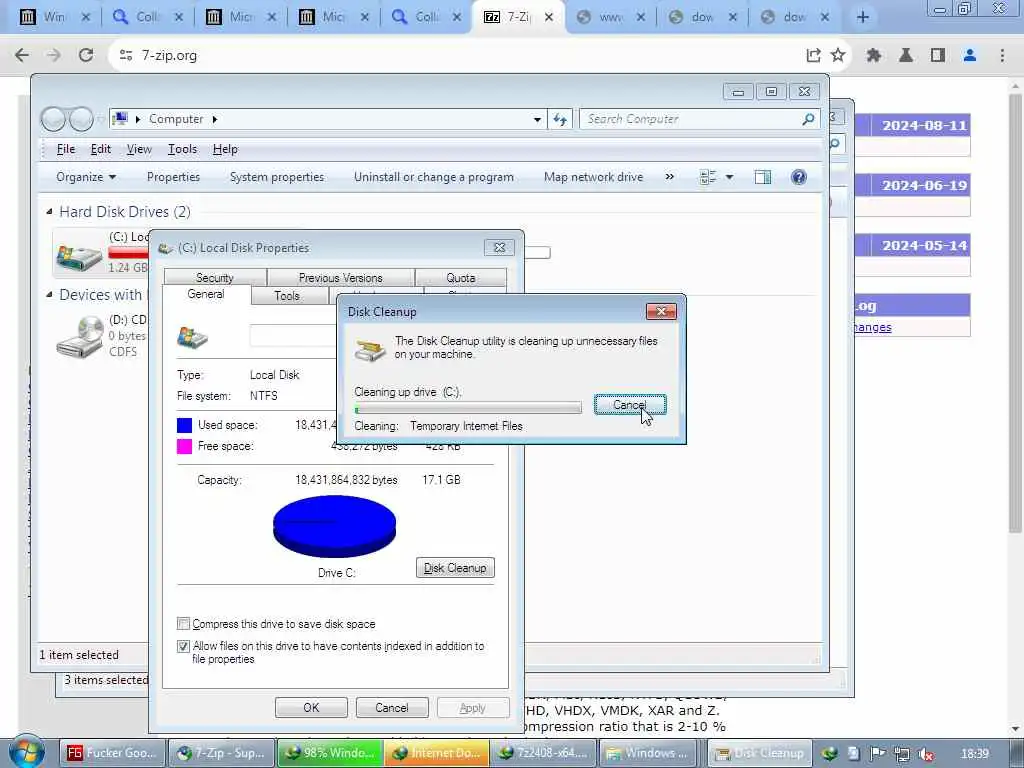Click the Explorer back navigation button

pos(54,119)
